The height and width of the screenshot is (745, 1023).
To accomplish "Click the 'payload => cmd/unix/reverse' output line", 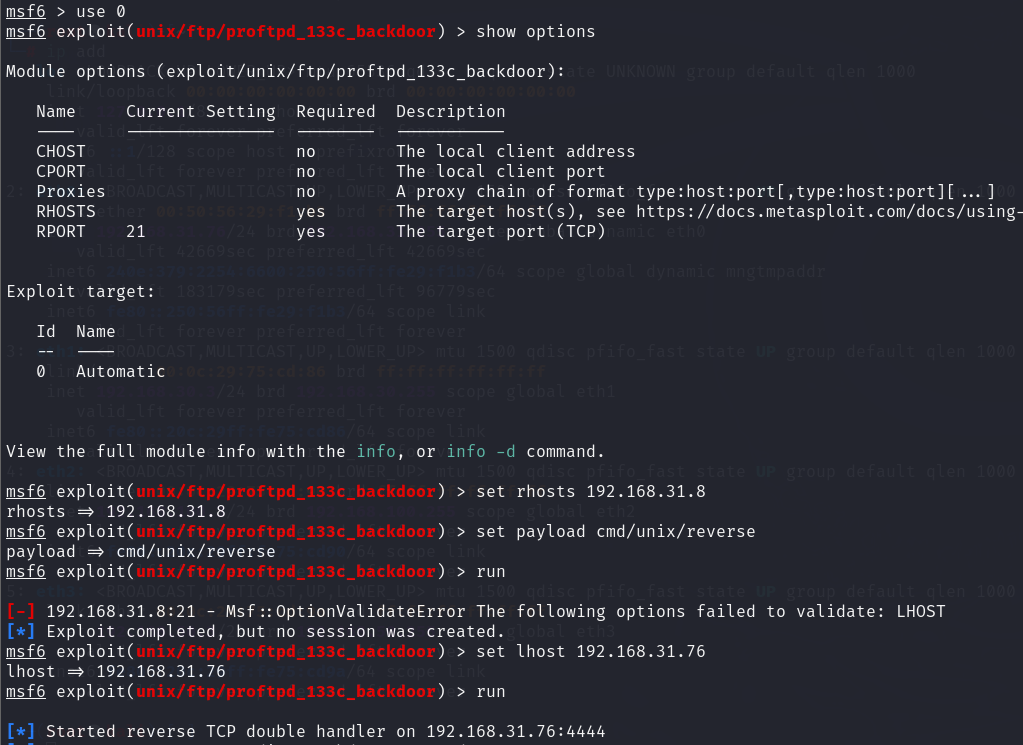I will pyautogui.click(x=140, y=552).
